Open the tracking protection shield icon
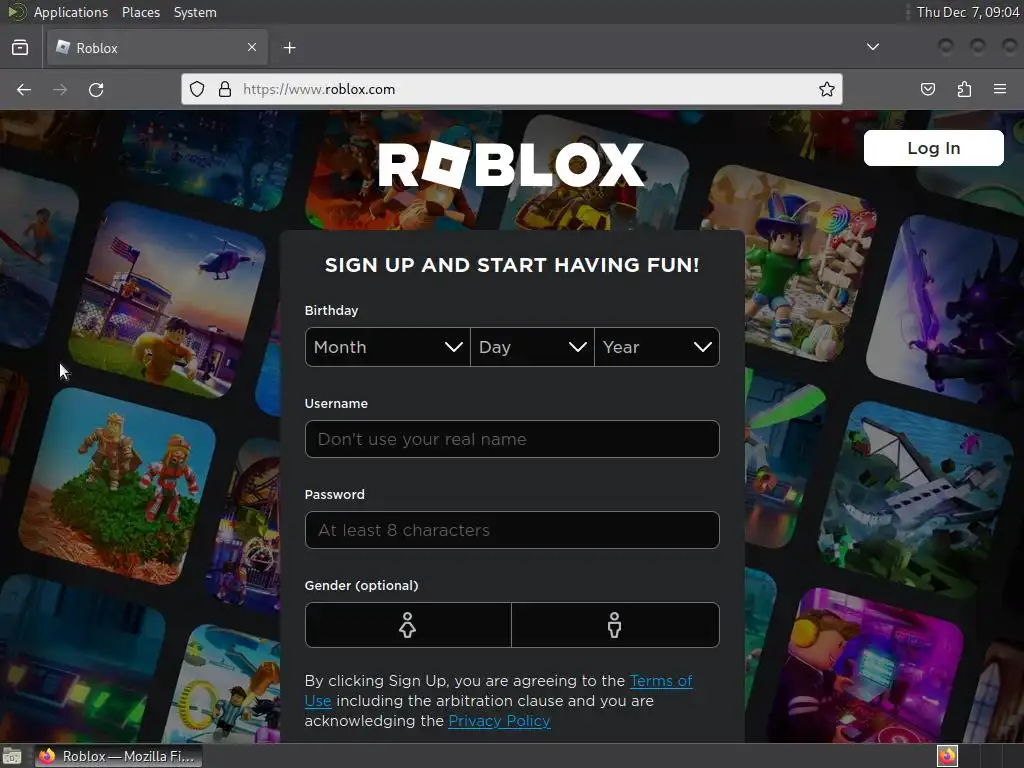This screenshot has width=1024, height=768. coord(197,89)
